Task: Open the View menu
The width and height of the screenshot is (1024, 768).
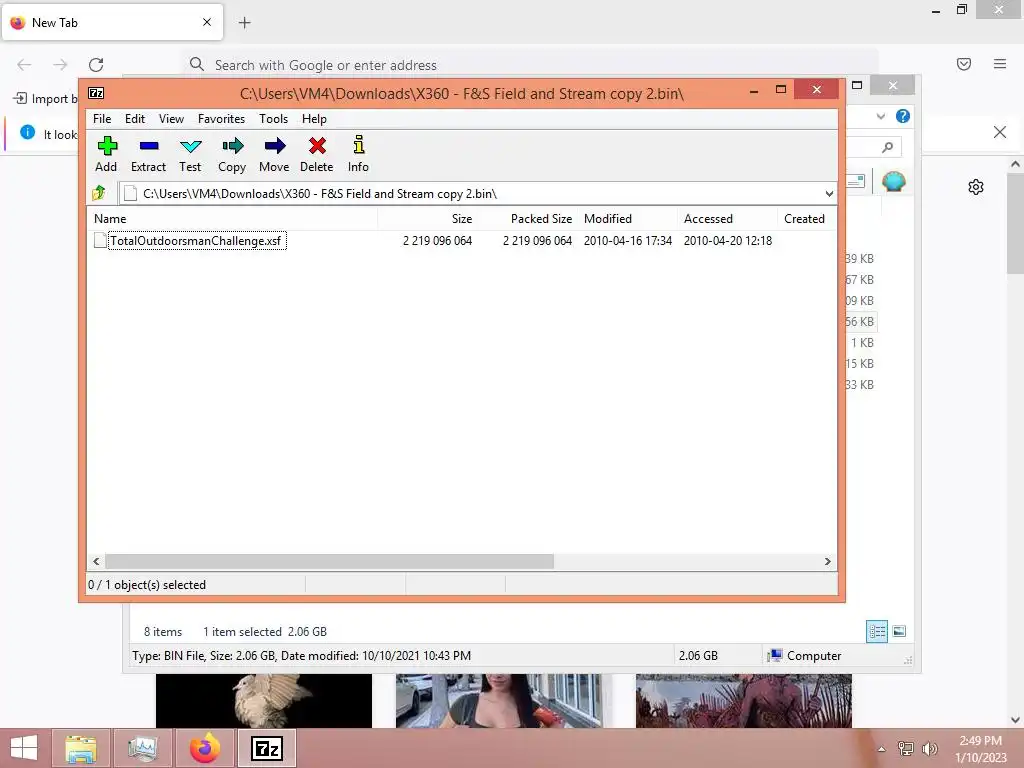Action: [171, 119]
